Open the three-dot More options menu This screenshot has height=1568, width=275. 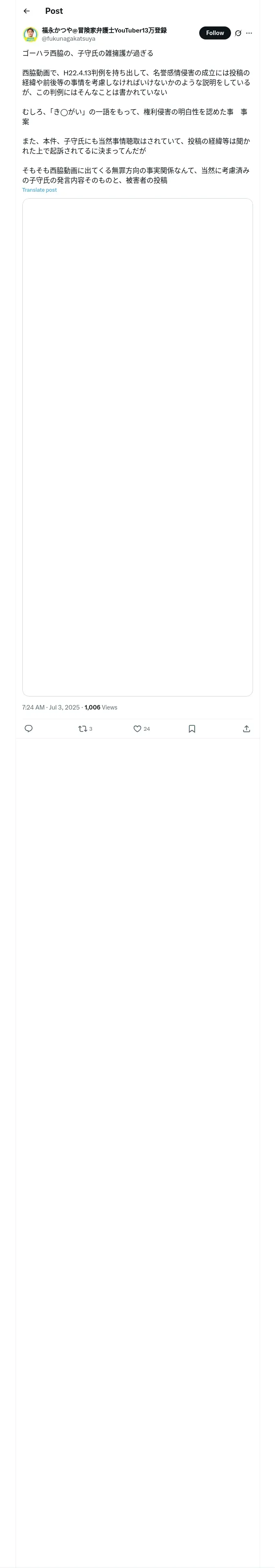pos(249,33)
